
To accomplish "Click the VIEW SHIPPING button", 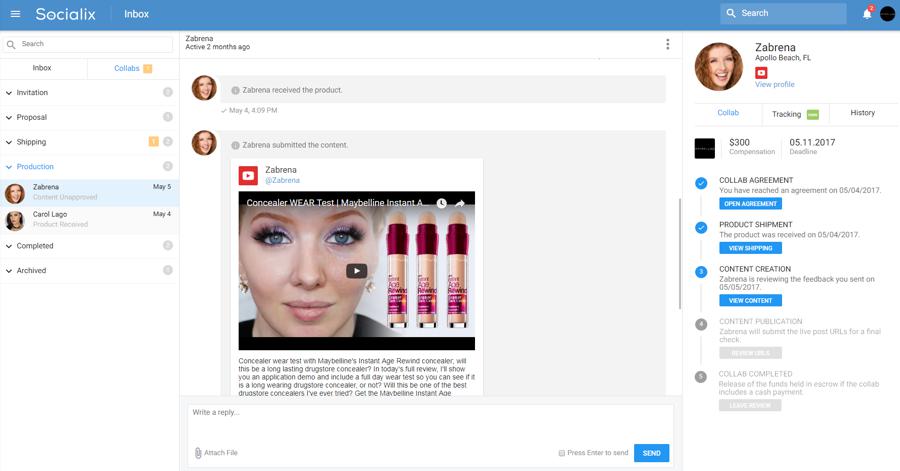I will [x=750, y=248].
